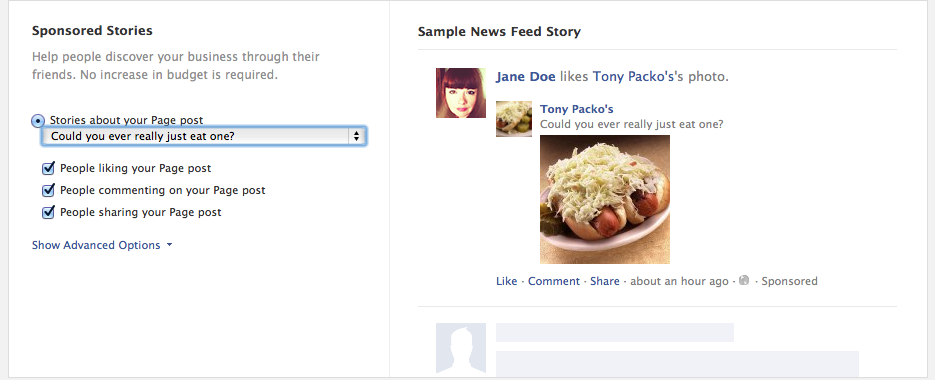The width and height of the screenshot is (935, 380).
Task: Click the Comment link under the photo
Action: click(x=554, y=281)
